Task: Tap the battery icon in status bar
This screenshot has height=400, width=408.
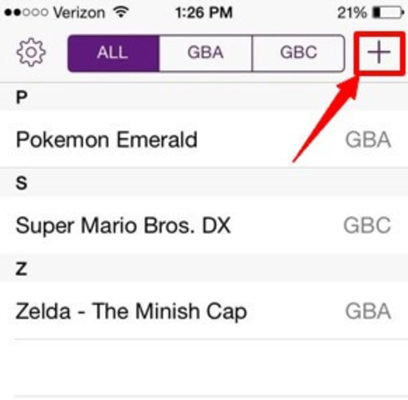Action: pos(388,13)
